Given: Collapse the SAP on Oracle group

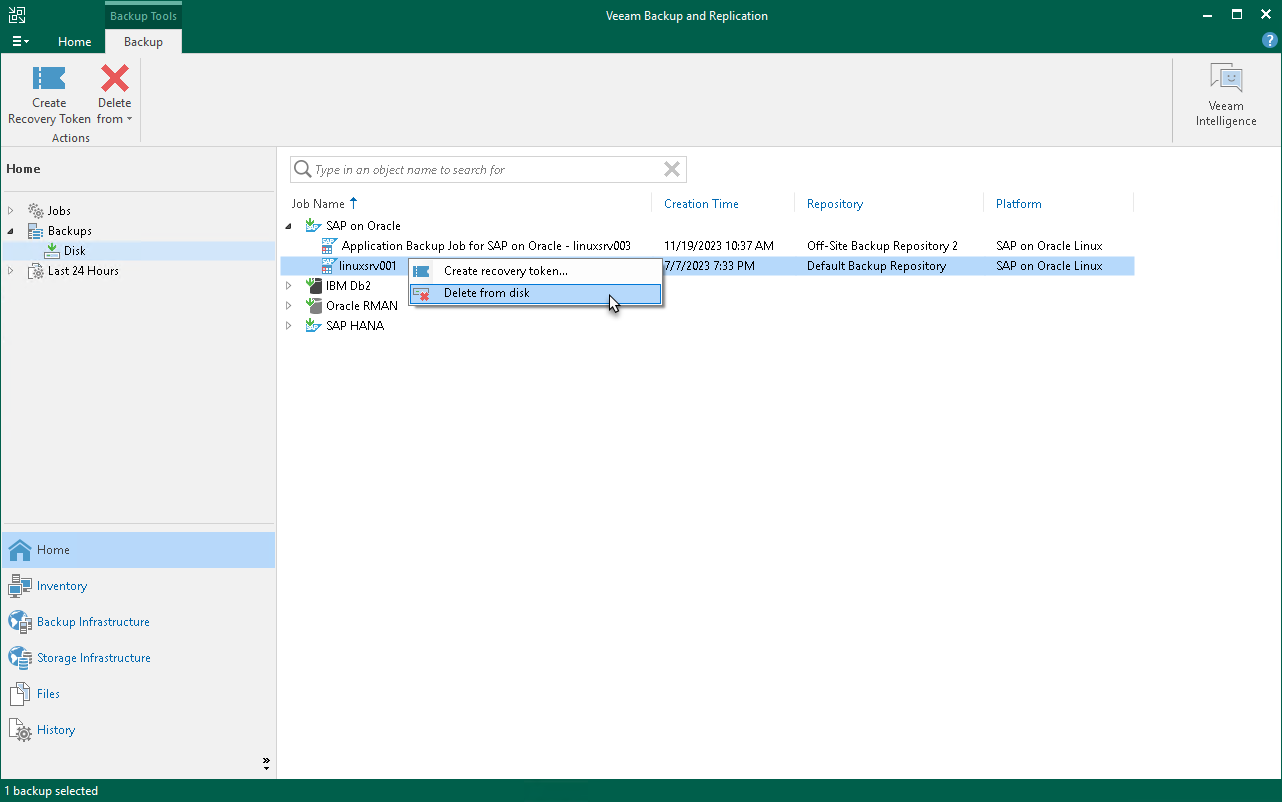Looking at the screenshot, I should [289, 226].
